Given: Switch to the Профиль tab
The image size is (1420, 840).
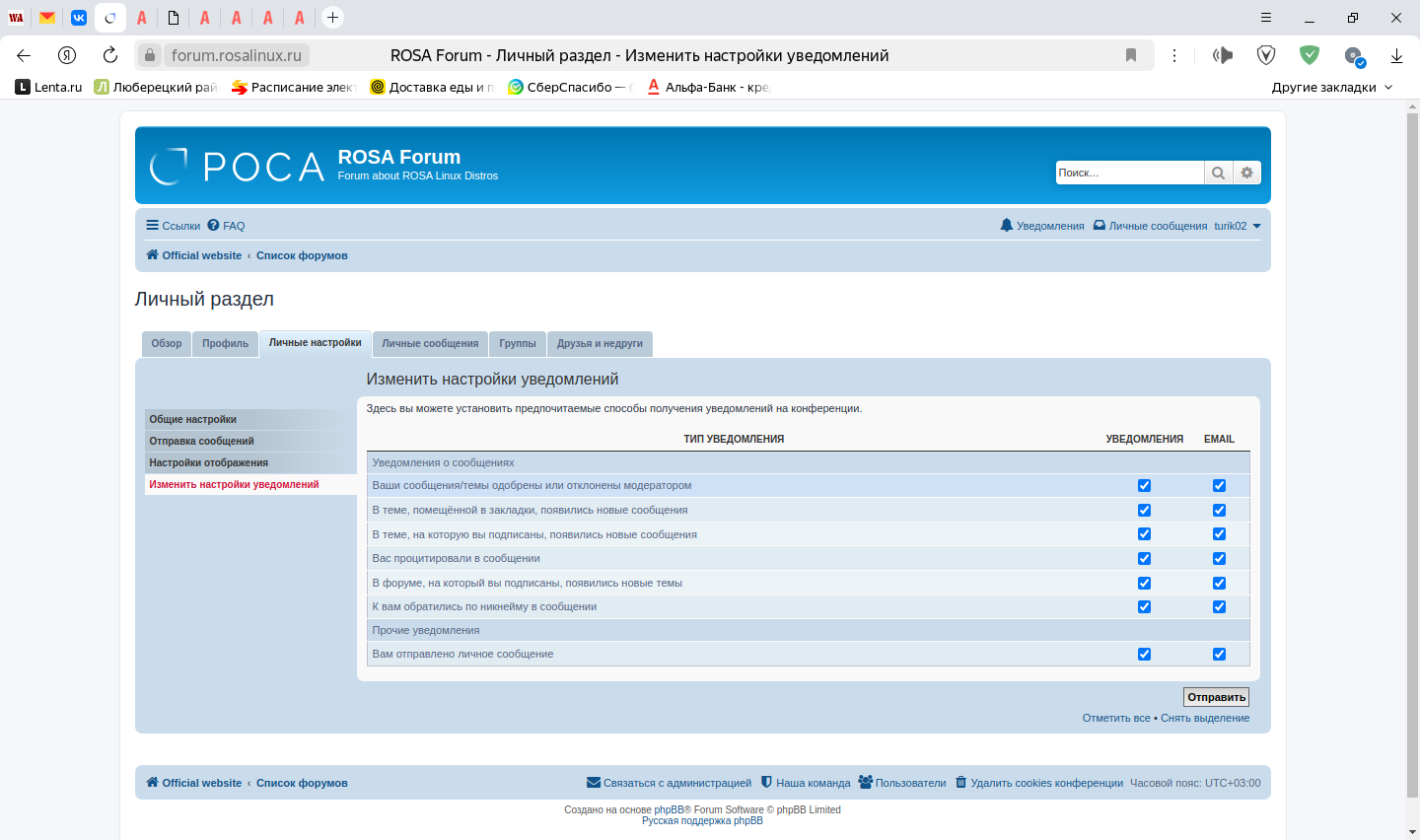Looking at the screenshot, I should click(x=226, y=343).
